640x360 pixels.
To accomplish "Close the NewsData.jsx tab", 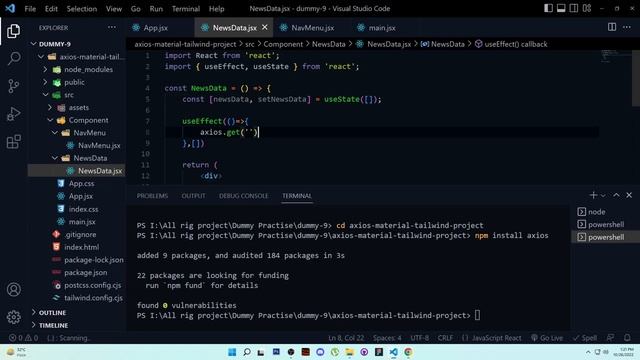I will pyautogui.click(x=265, y=27).
